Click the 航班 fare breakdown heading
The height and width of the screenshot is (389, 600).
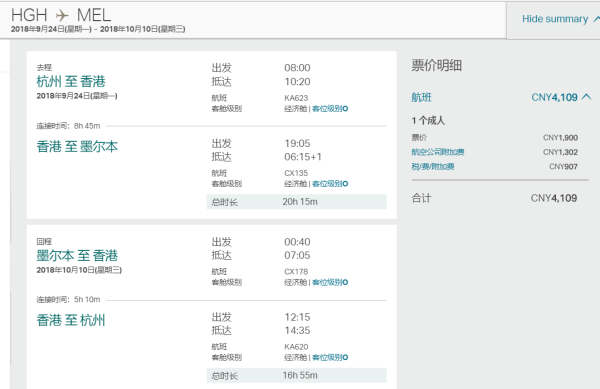(421, 97)
